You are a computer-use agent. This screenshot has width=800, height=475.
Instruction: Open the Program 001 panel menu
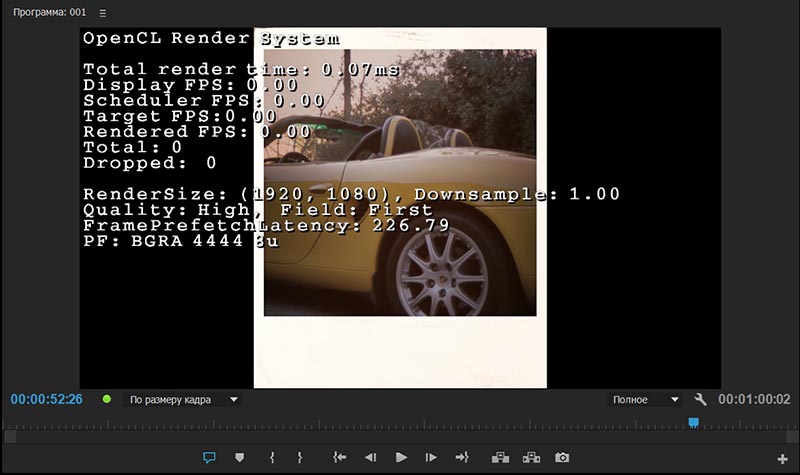coord(103,13)
